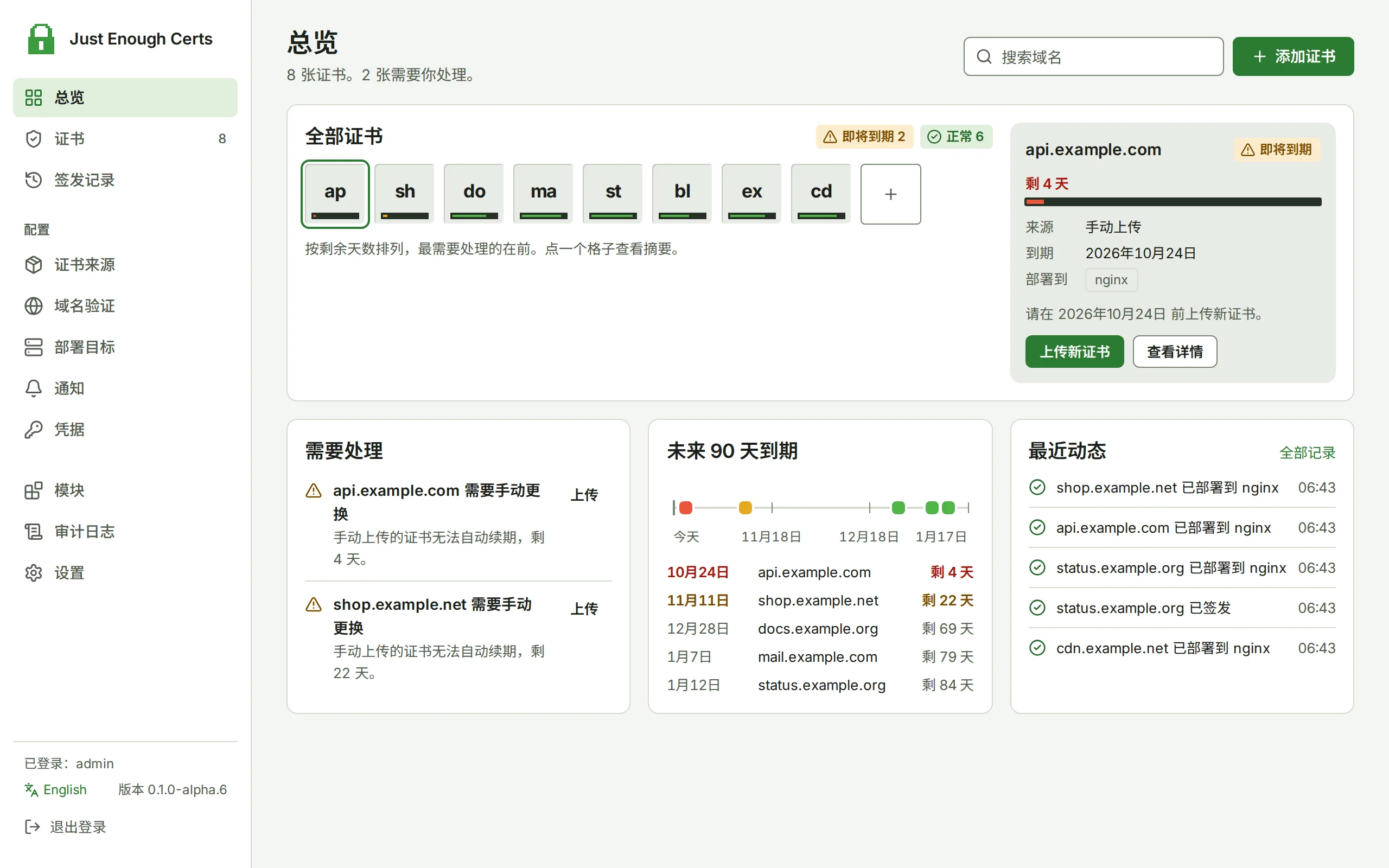1389x868 pixels.
Task: Select the bl certificate tile
Action: pyautogui.click(x=683, y=194)
